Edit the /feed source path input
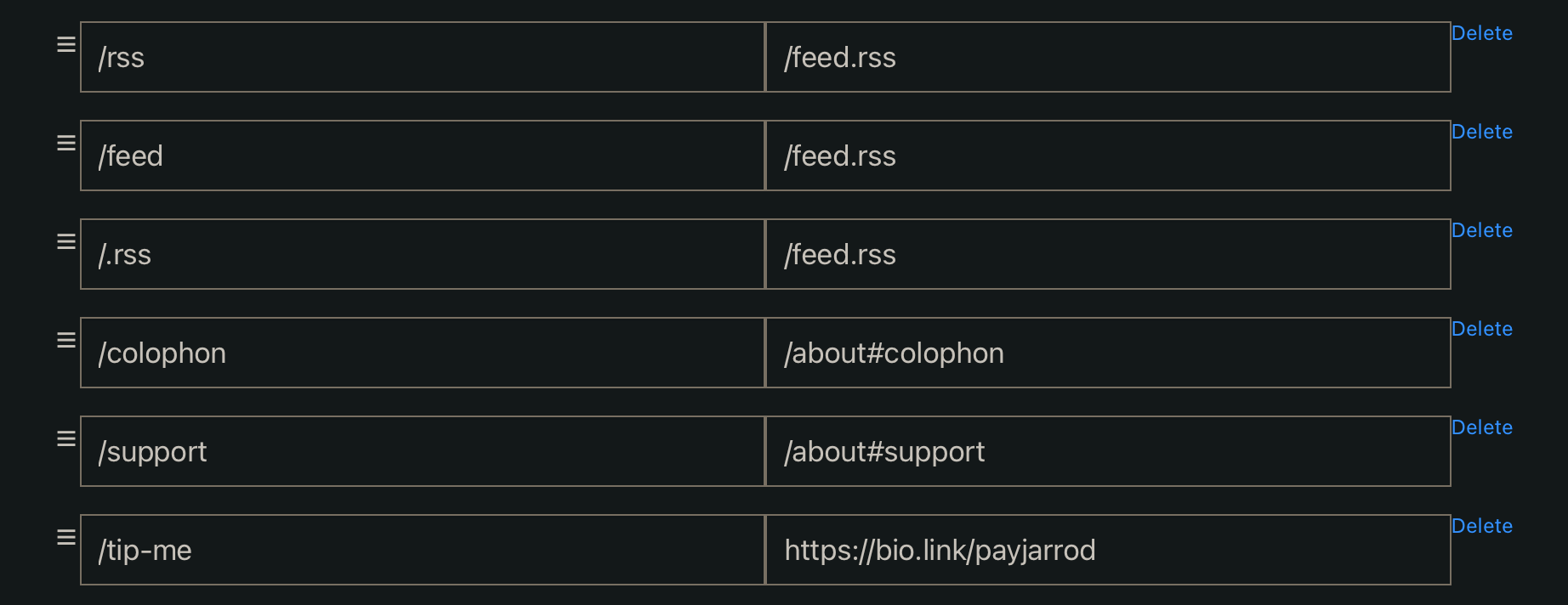Screen dimensions: 1568x605 [423, 155]
